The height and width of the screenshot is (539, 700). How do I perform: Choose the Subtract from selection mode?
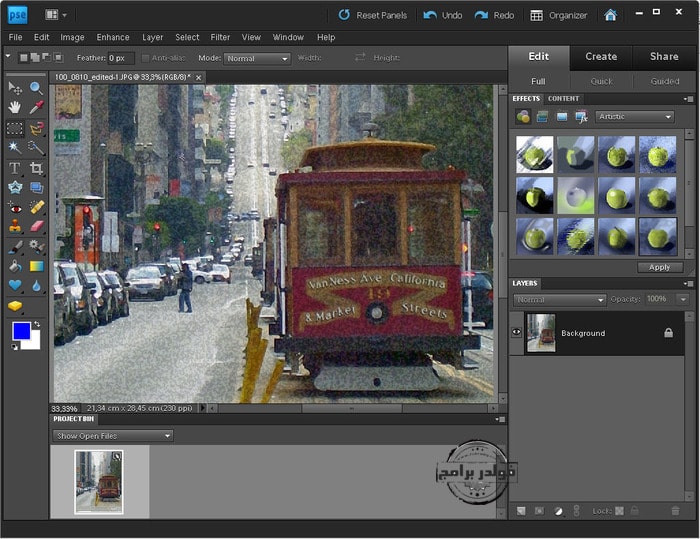click(x=46, y=58)
